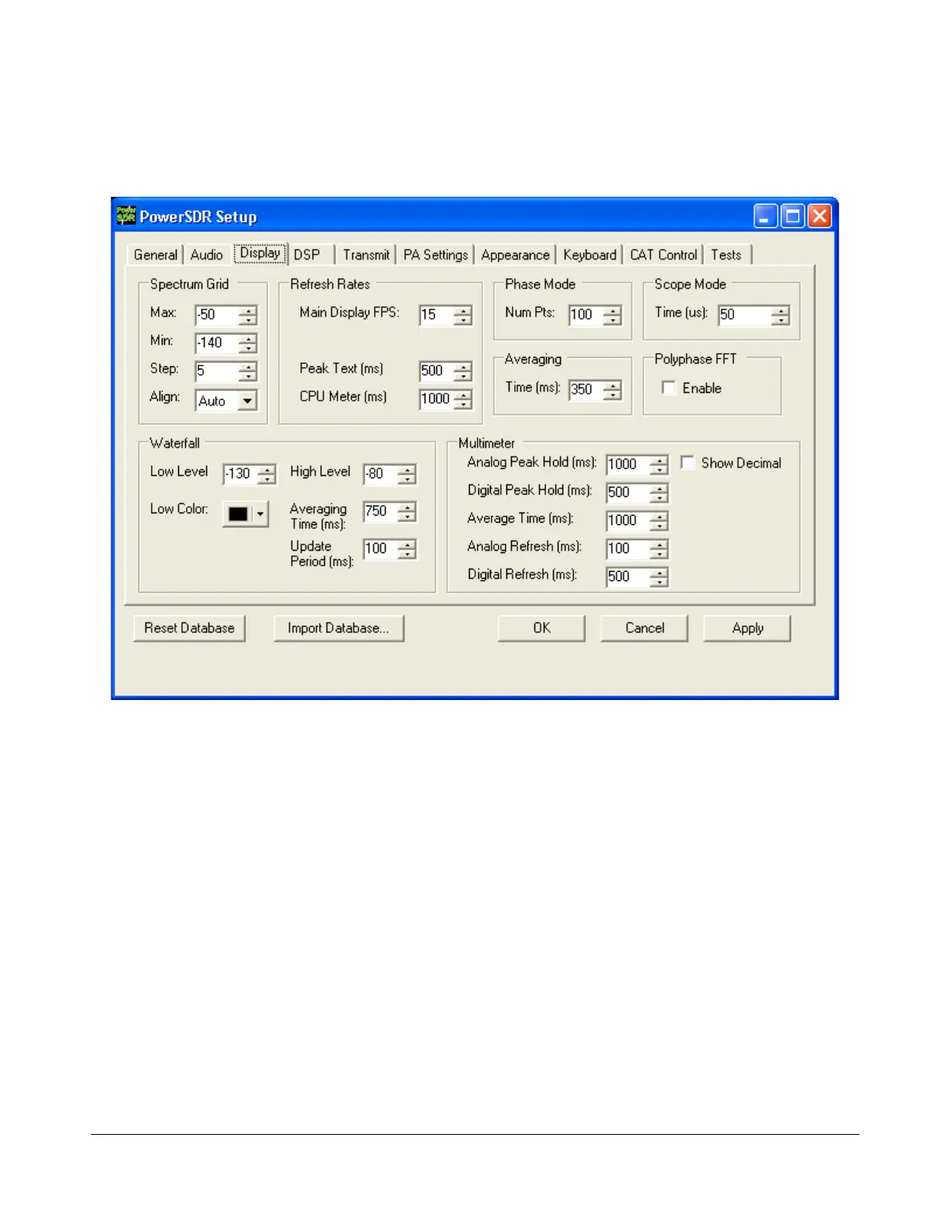This screenshot has width=952, height=1232.
Task: Expand the Align dropdown in Spectrum Grid
Action: click(247, 401)
